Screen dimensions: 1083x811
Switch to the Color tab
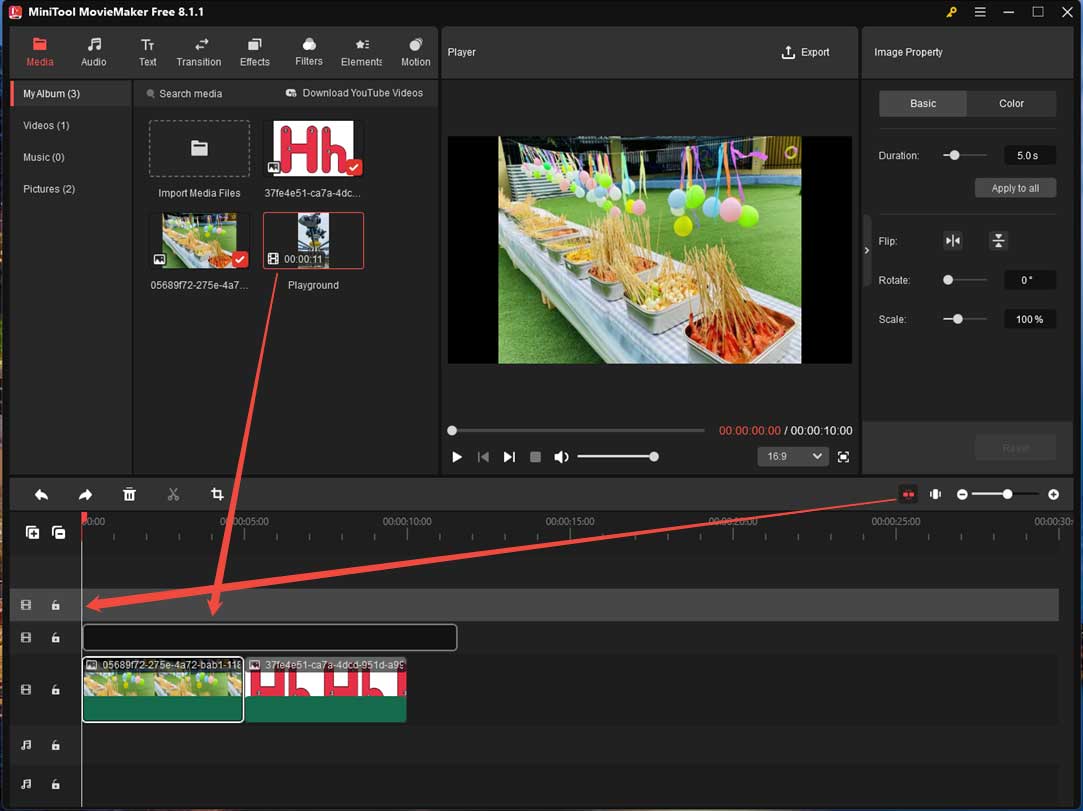point(1011,103)
